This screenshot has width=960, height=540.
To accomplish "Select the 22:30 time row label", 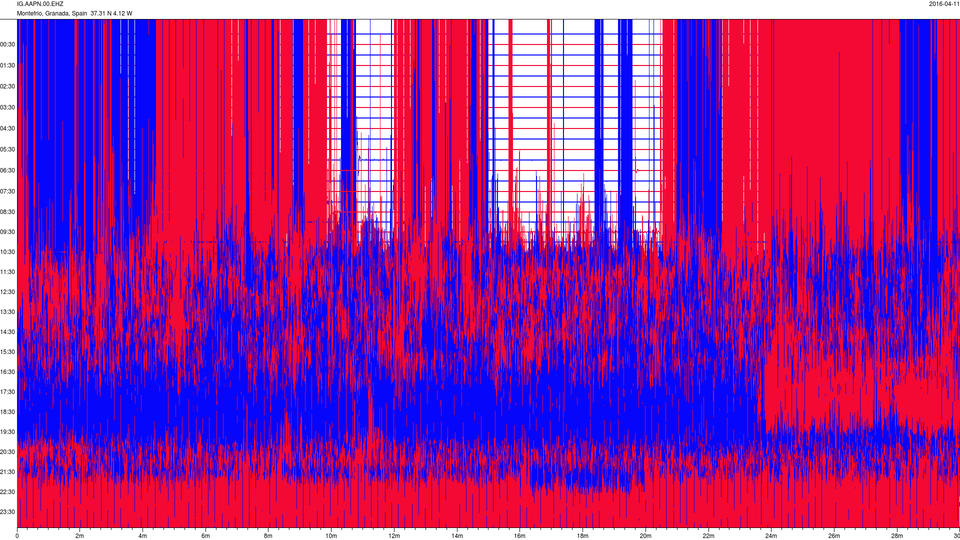I will click(7, 492).
